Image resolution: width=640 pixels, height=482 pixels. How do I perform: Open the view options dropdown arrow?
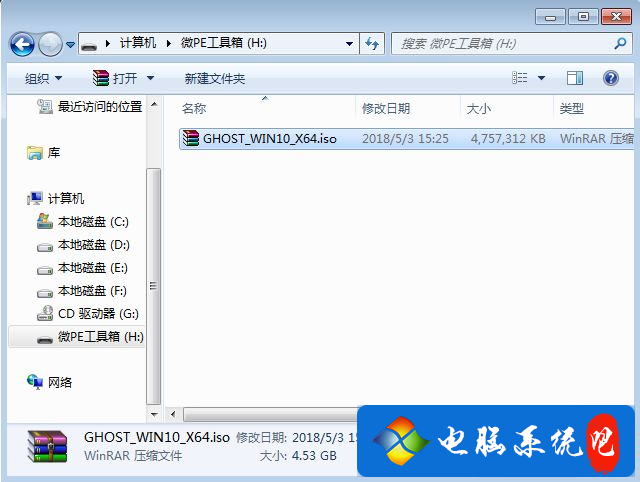(x=542, y=78)
